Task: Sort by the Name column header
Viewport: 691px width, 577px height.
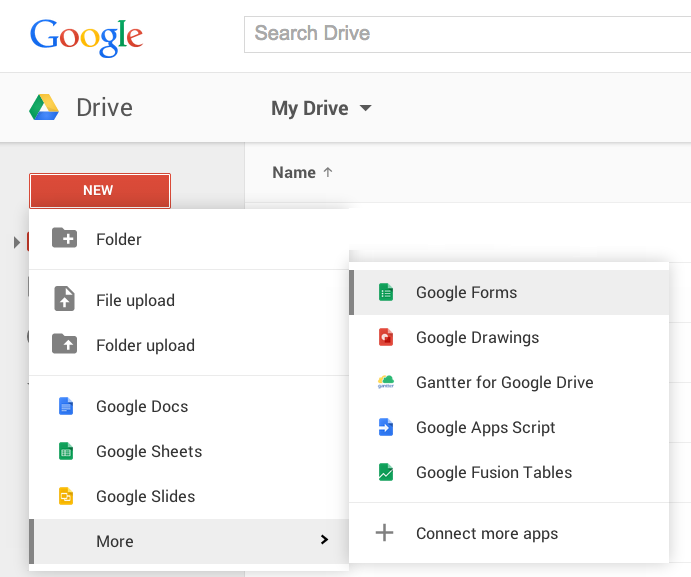Action: [x=294, y=172]
